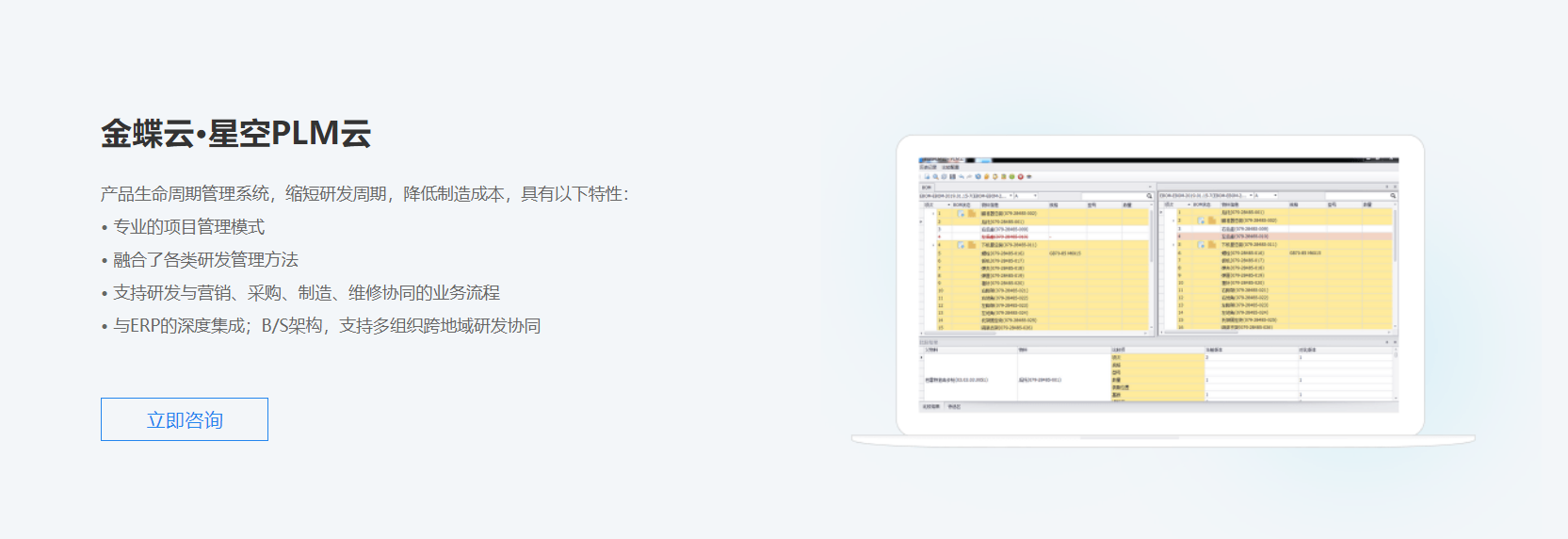Click the 立即咨询 button
1568x539 pixels.
click(x=185, y=419)
